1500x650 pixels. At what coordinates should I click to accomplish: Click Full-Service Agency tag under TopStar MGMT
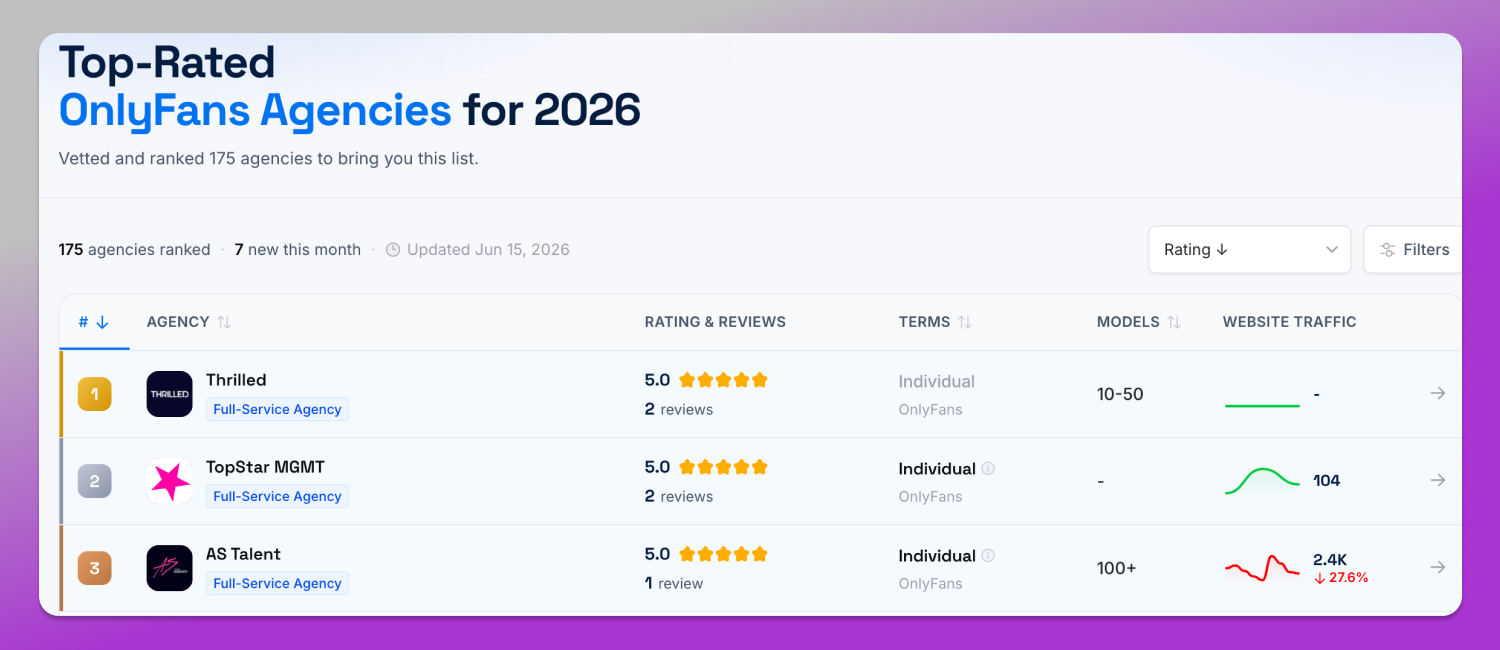click(277, 496)
